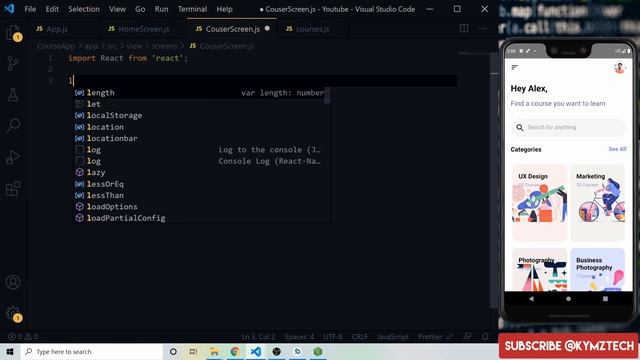Screen dimensions: 640x360
Task: Open the View menu
Action: tap(117, 9)
